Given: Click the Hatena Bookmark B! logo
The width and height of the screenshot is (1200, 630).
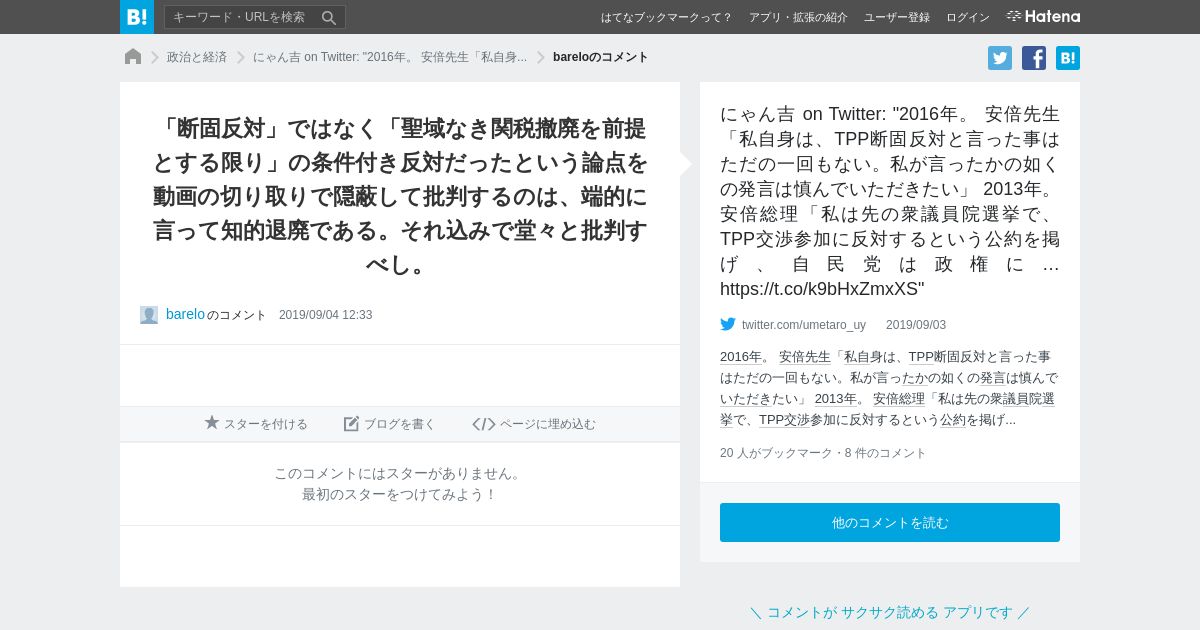Looking at the screenshot, I should 137,17.
